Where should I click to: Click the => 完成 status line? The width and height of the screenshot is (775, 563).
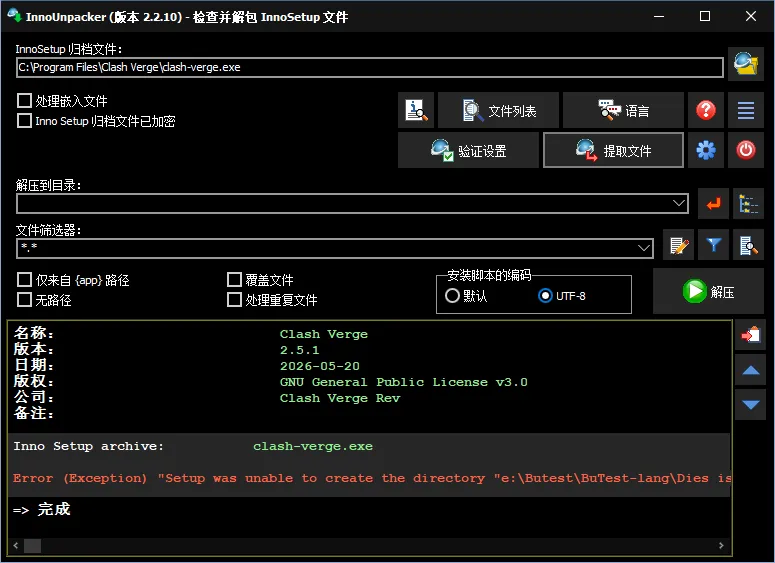click(42, 509)
